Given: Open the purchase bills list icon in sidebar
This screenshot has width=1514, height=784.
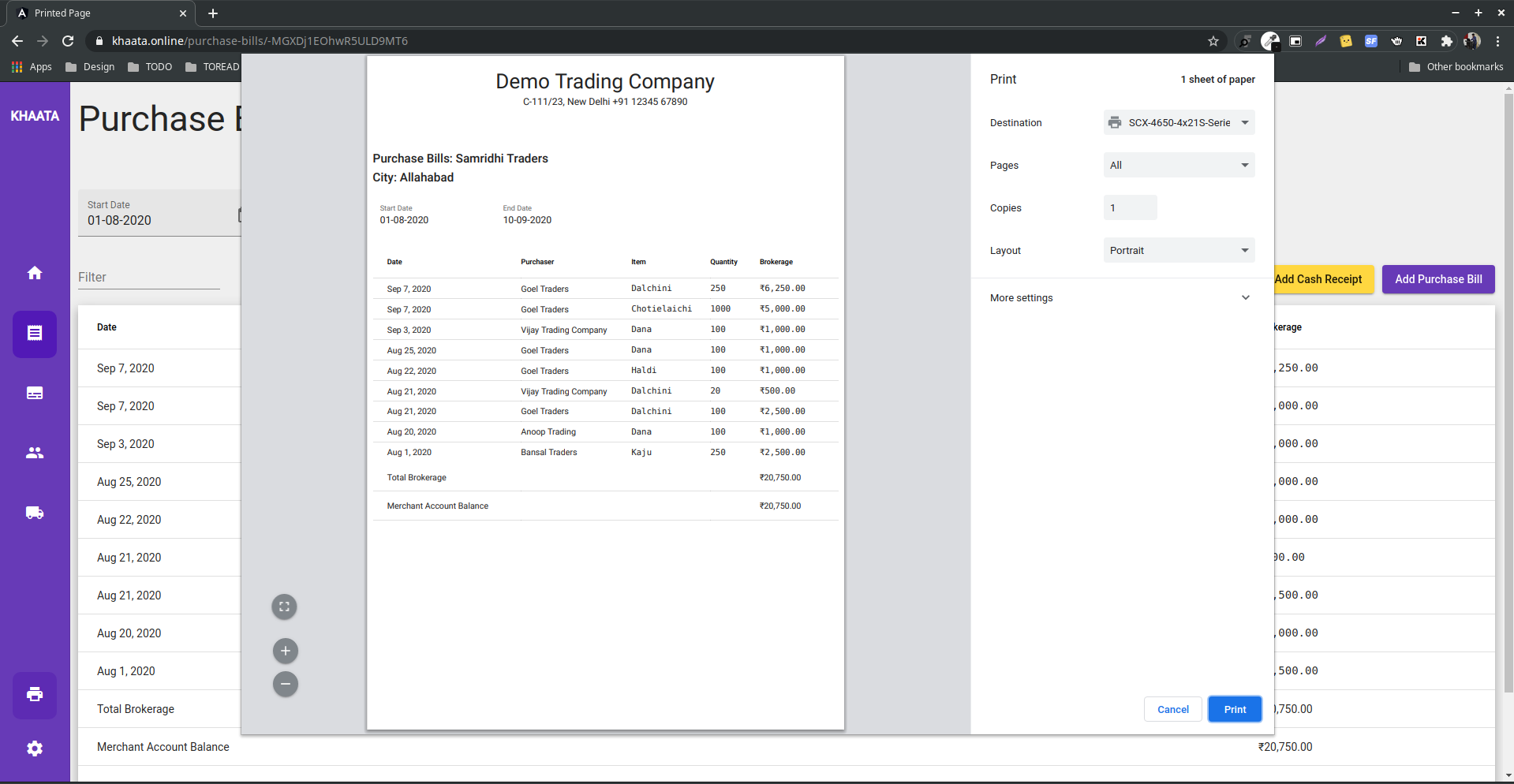Looking at the screenshot, I should pos(35,334).
